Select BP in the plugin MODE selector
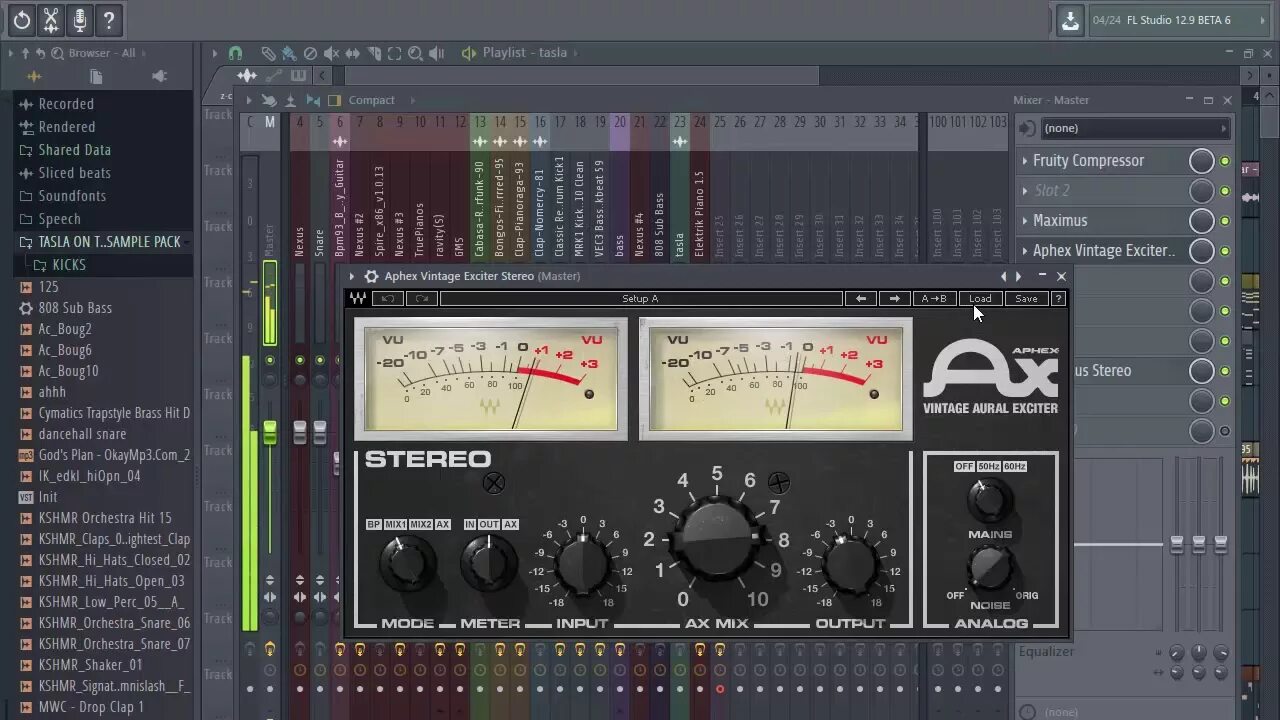 click(374, 524)
